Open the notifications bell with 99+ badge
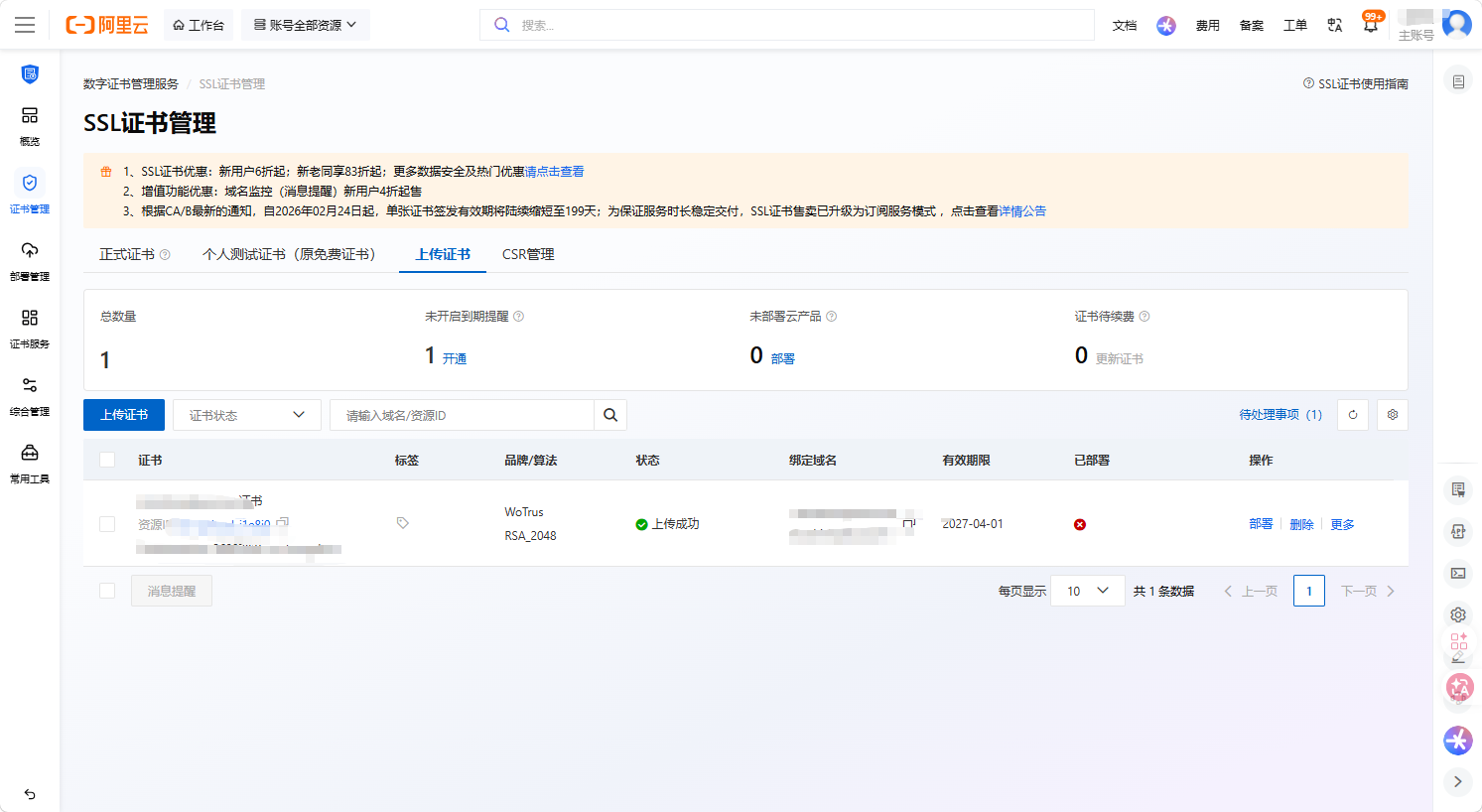 point(1371,24)
